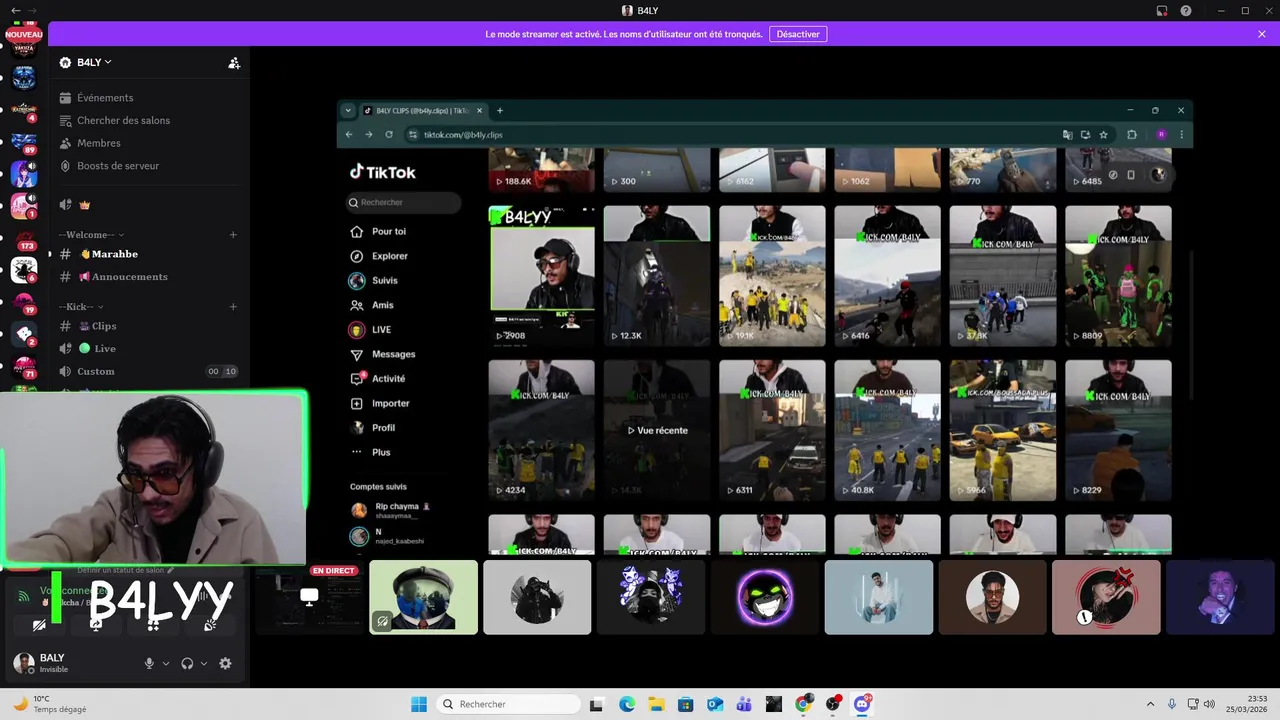Screen dimensions: 1280x720
Task: Open Amis in TikTok sidebar
Action: (x=383, y=305)
